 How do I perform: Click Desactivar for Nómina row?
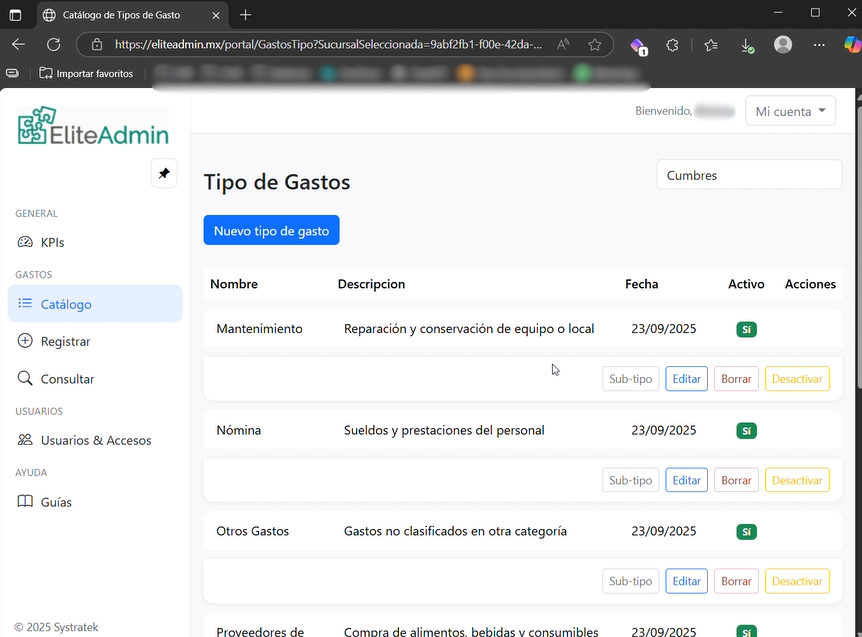point(796,481)
